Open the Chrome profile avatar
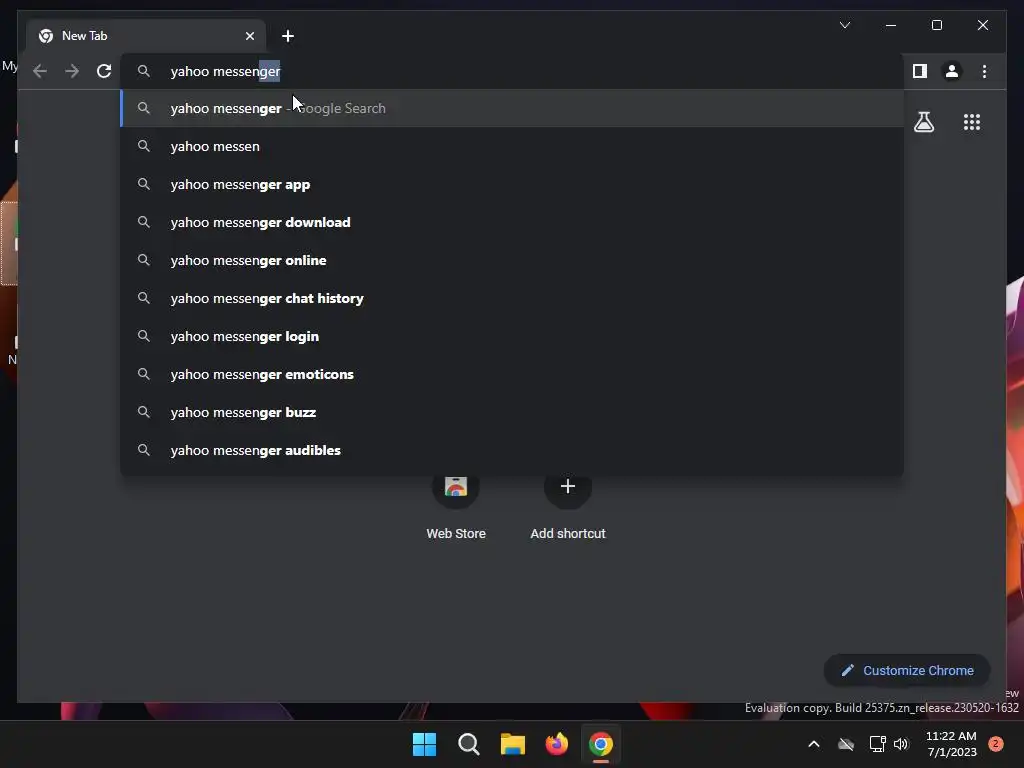 (x=952, y=71)
